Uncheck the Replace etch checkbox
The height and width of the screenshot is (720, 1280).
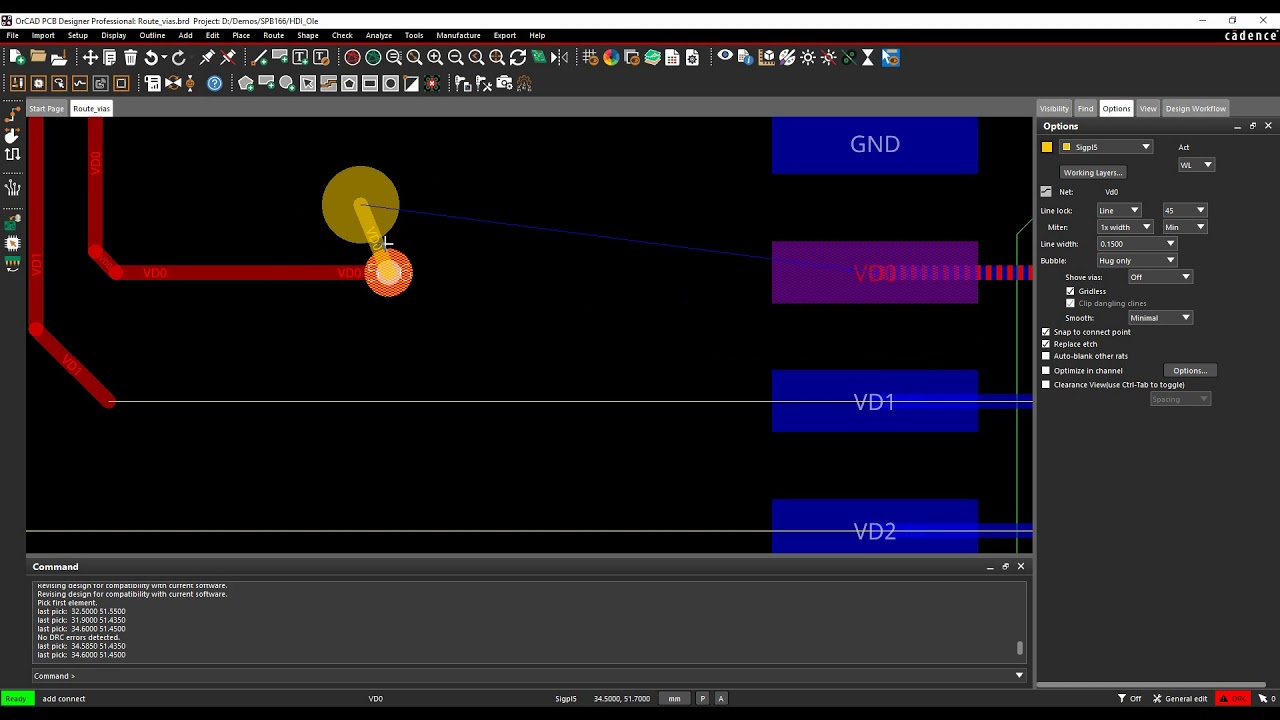point(1046,344)
